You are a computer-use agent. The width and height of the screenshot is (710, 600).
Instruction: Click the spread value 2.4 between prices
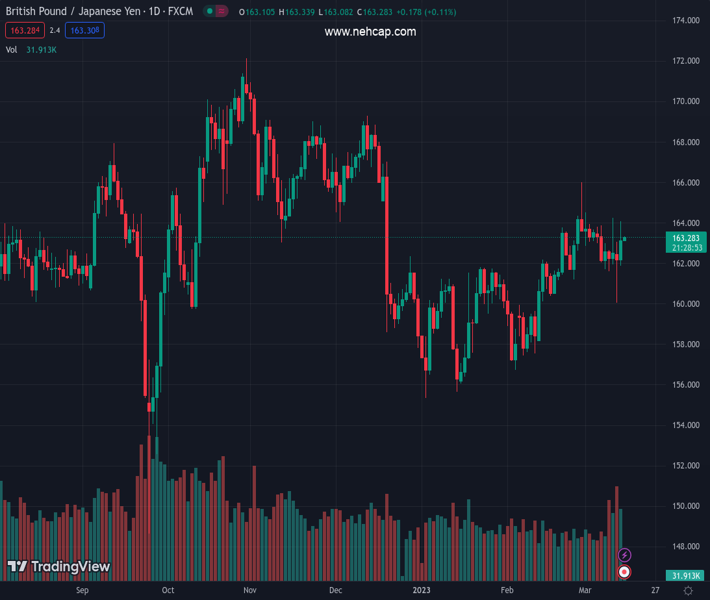[55, 31]
